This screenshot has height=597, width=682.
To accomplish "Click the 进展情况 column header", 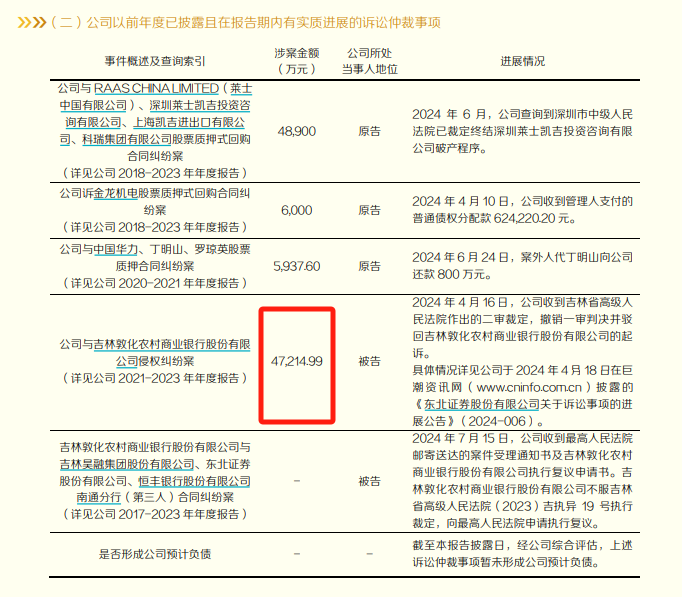I will pyautogui.click(x=522, y=61).
